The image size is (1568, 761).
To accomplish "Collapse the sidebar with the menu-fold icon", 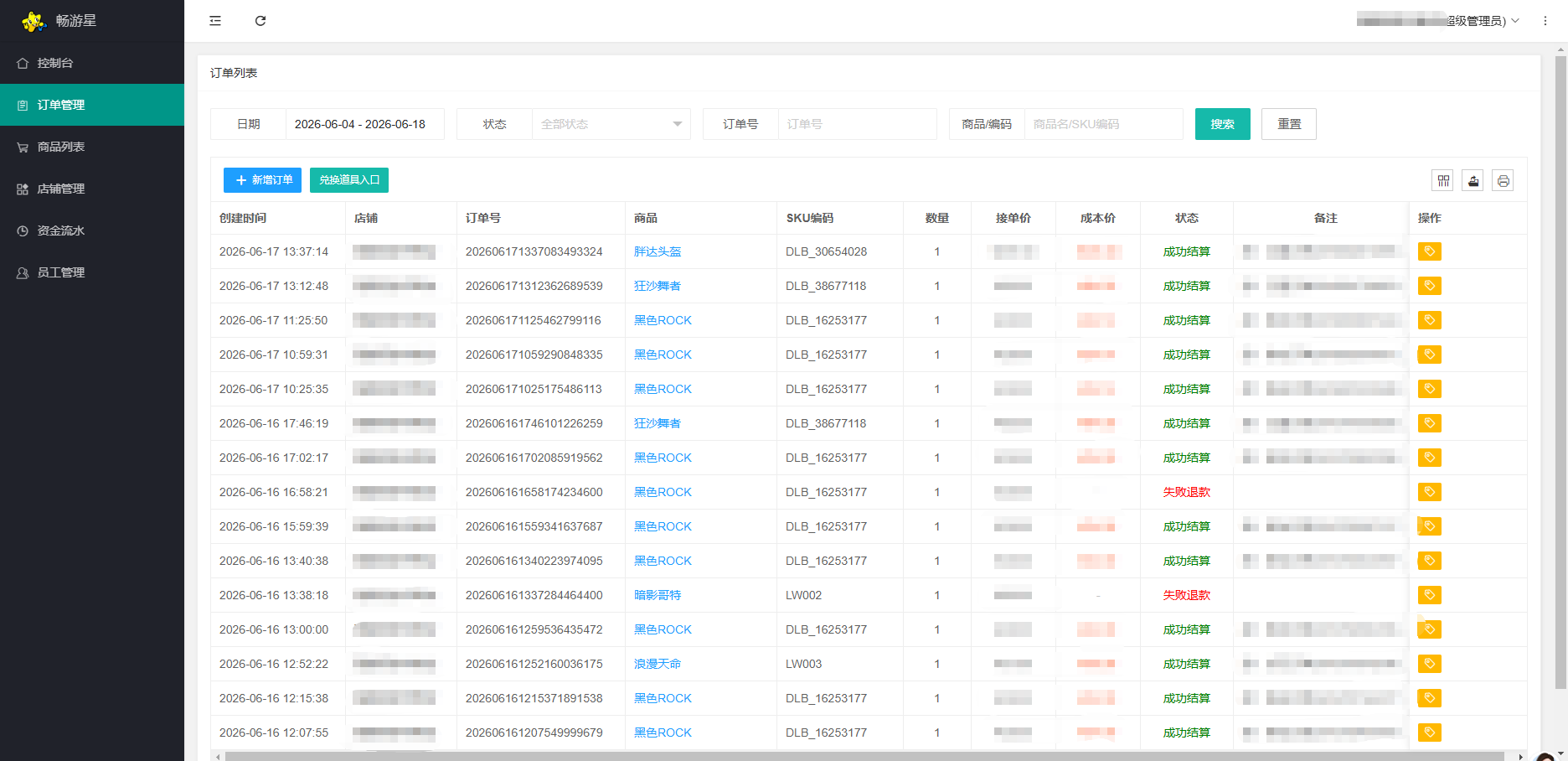I will 215,21.
